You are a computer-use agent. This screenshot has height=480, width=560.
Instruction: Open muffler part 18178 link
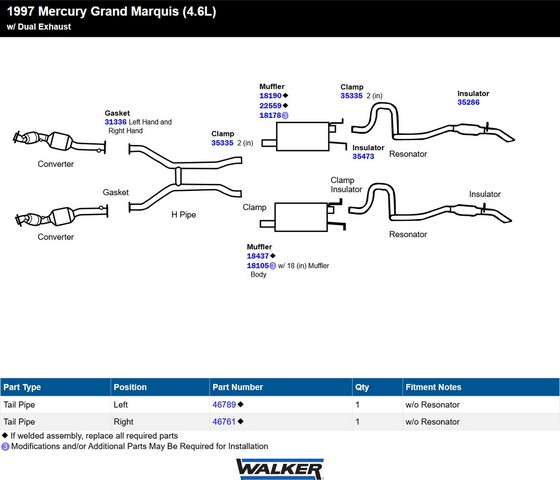click(x=270, y=115)
